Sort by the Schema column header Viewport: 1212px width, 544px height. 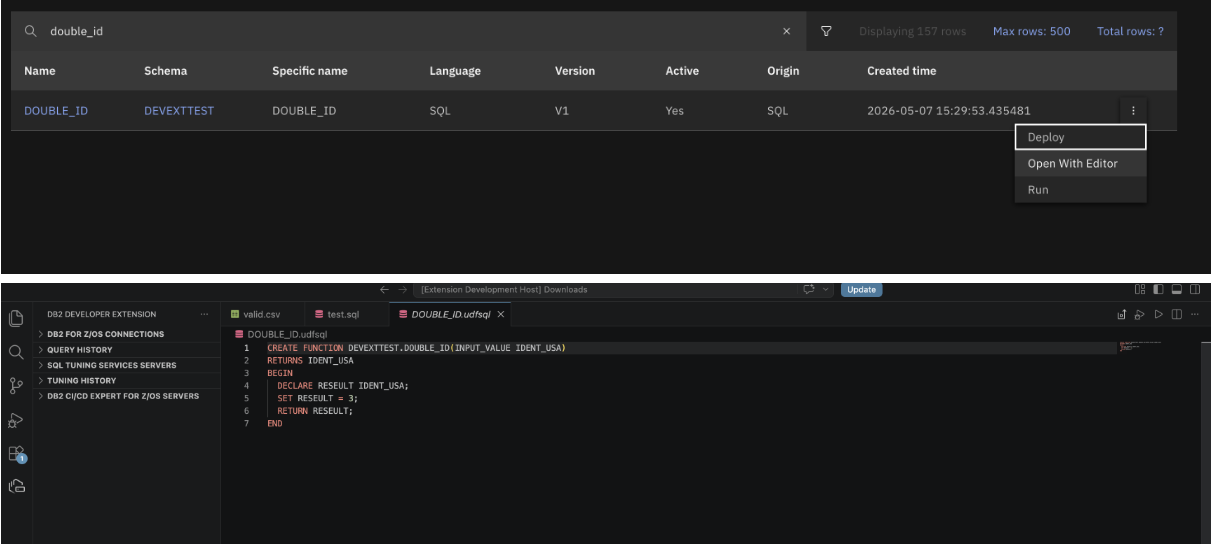pos(166,72)
